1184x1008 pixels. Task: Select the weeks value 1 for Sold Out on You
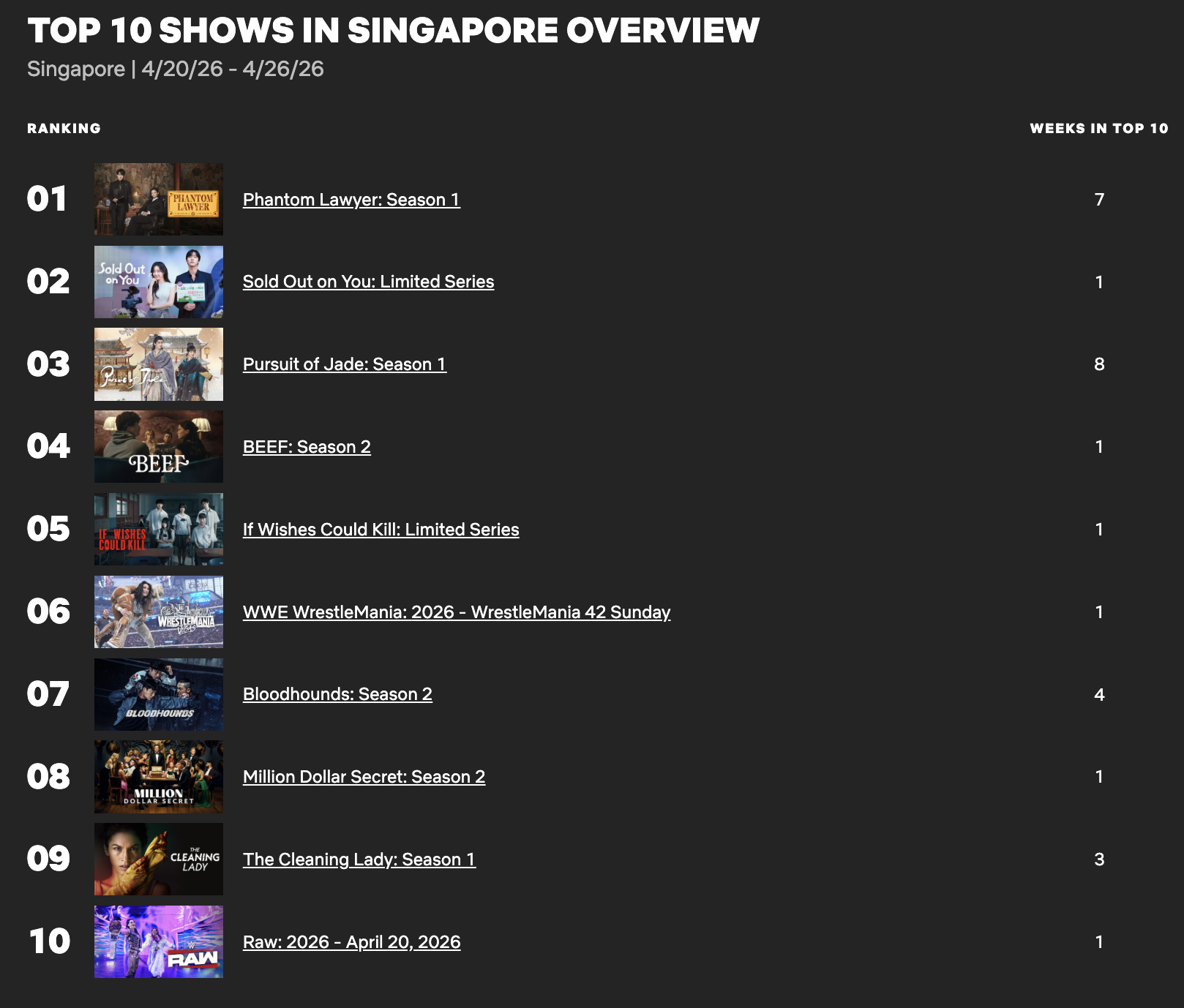pos(1099,282)
